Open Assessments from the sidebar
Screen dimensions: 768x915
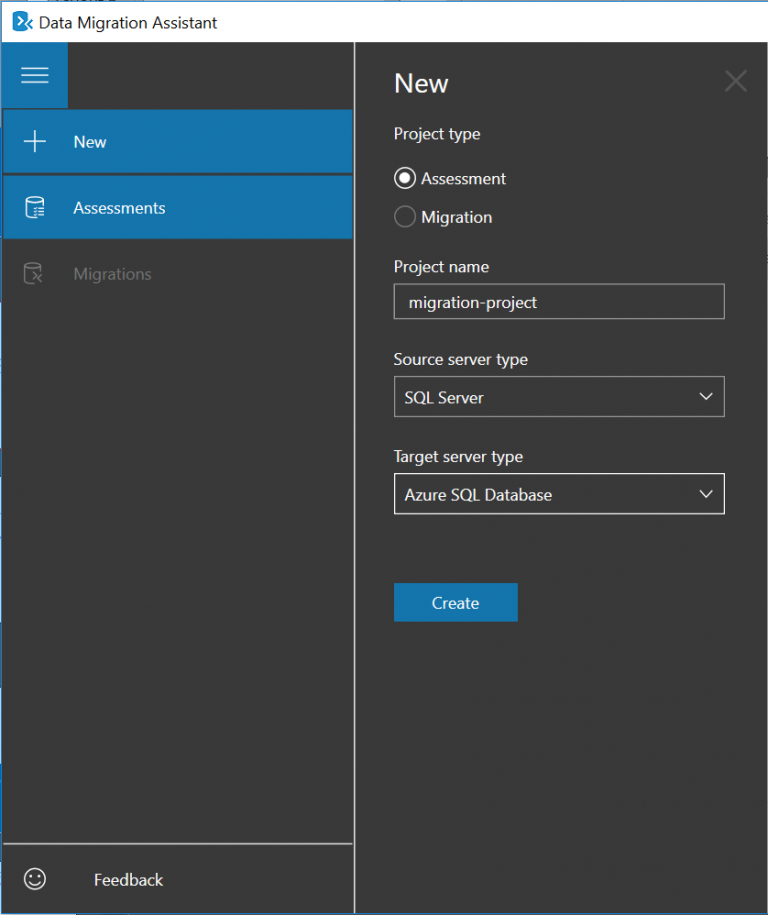tap(119, 207)
